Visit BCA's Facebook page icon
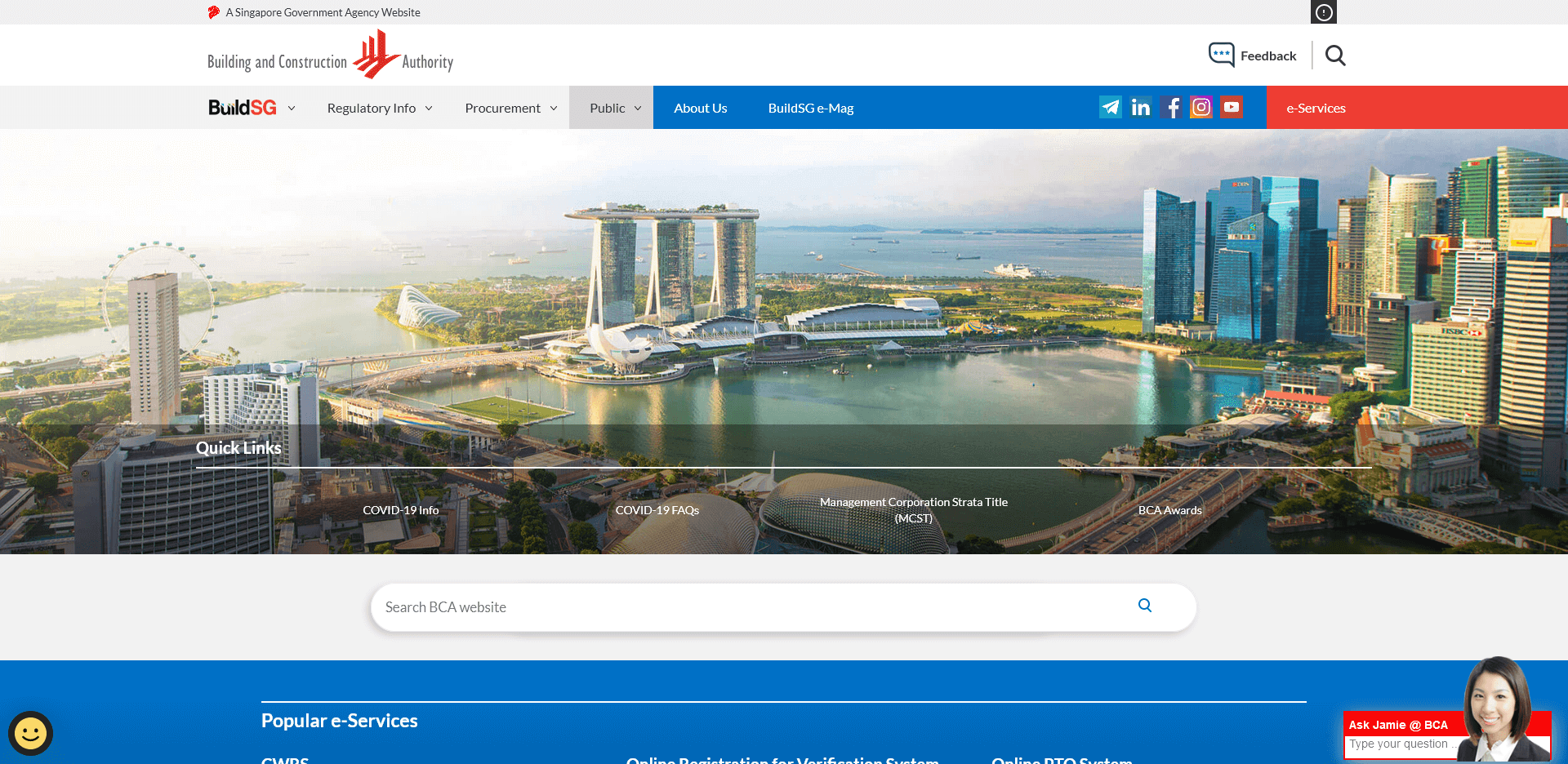The width and height of the screenshot is (1568, 764). pyautogui.click(x=1171, y=106)
